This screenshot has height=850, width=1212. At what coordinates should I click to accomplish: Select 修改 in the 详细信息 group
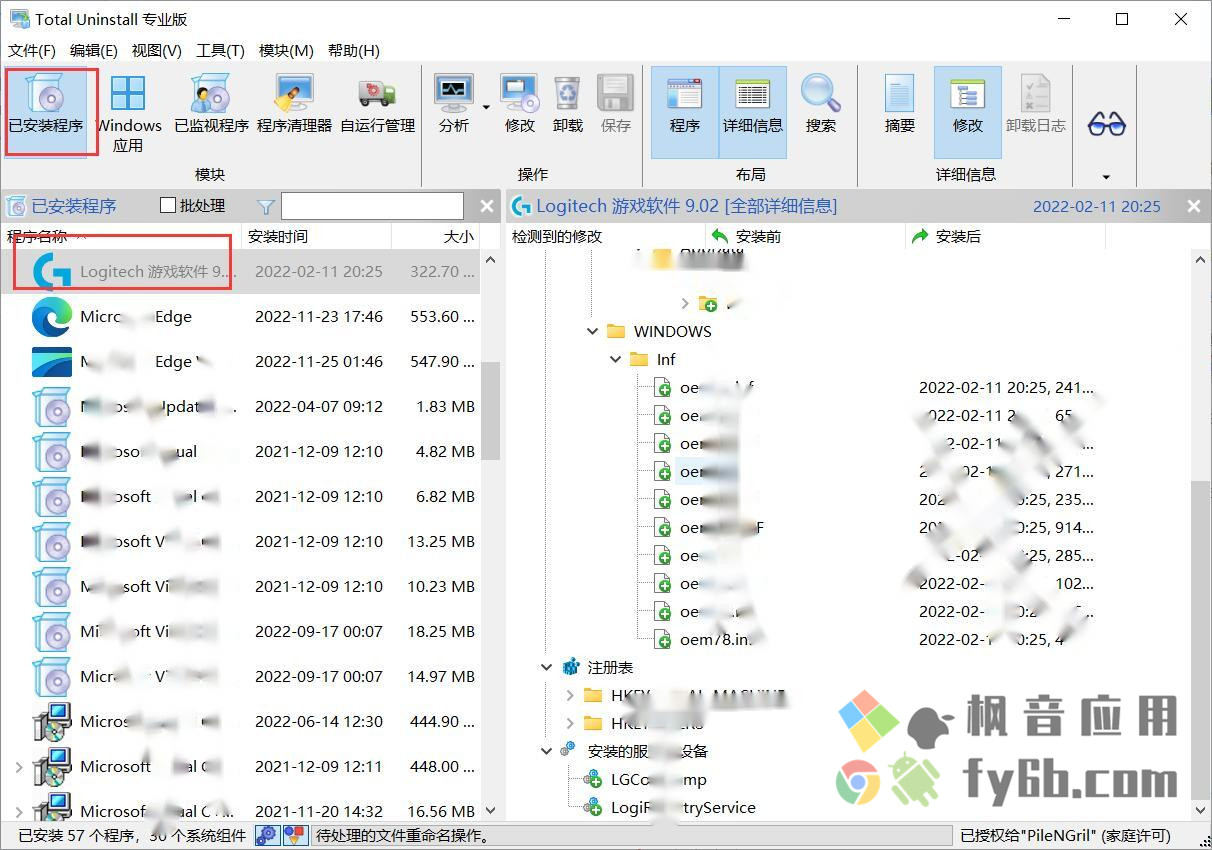tap(968, 112)
